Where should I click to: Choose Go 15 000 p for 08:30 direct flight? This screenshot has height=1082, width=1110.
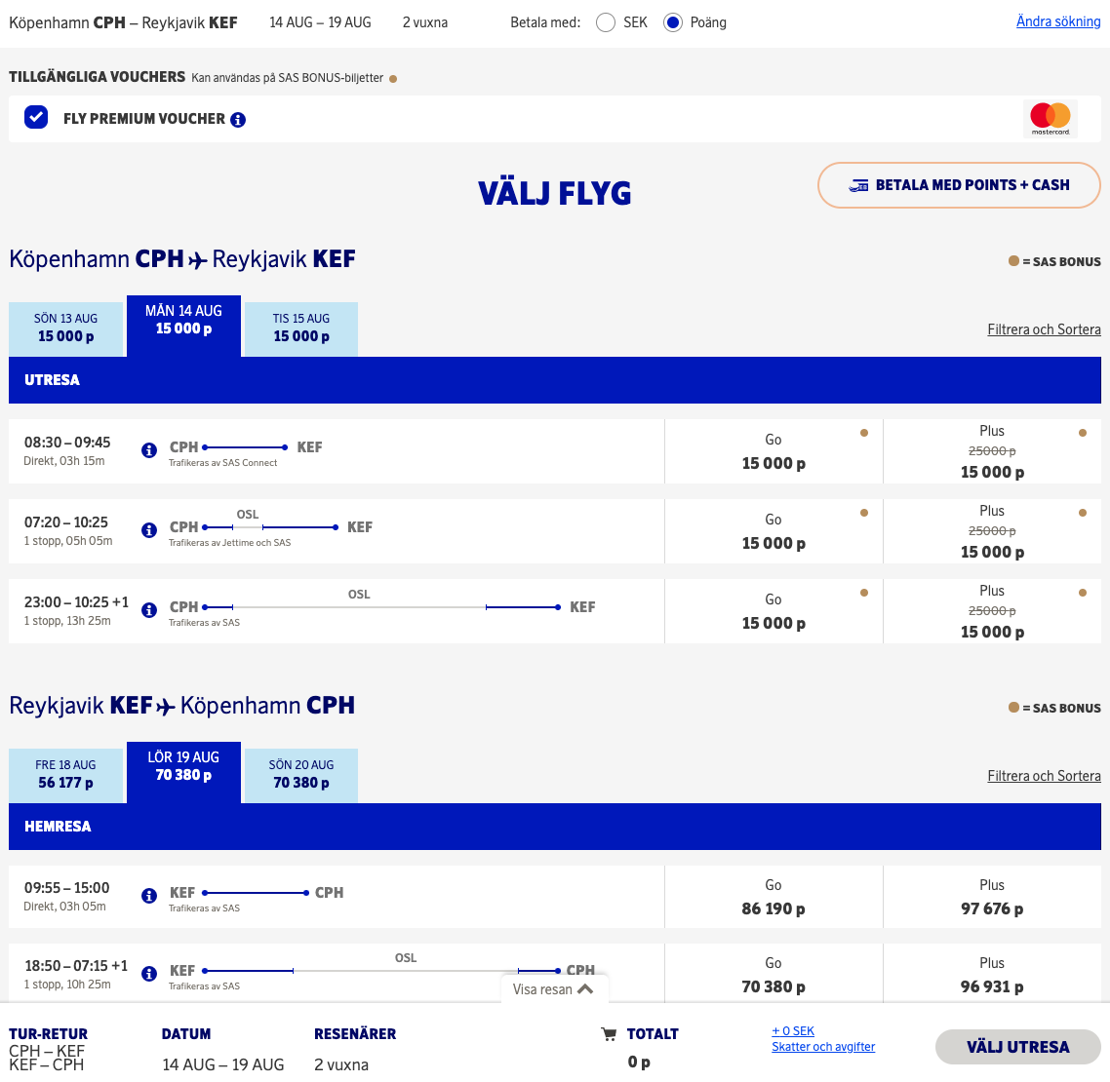(x=774, y=451)
